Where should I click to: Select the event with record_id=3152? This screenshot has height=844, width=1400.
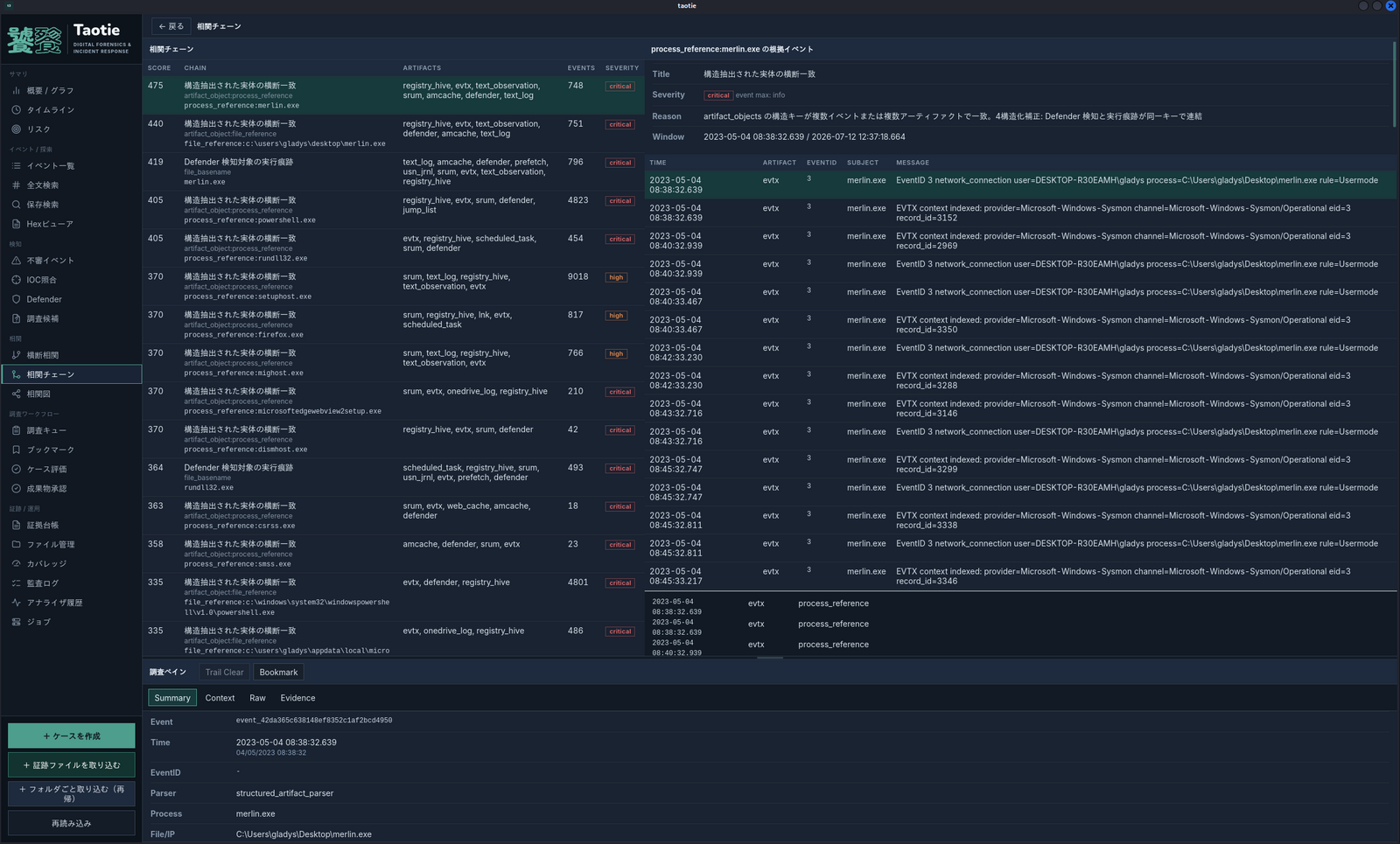point(1021,213)
